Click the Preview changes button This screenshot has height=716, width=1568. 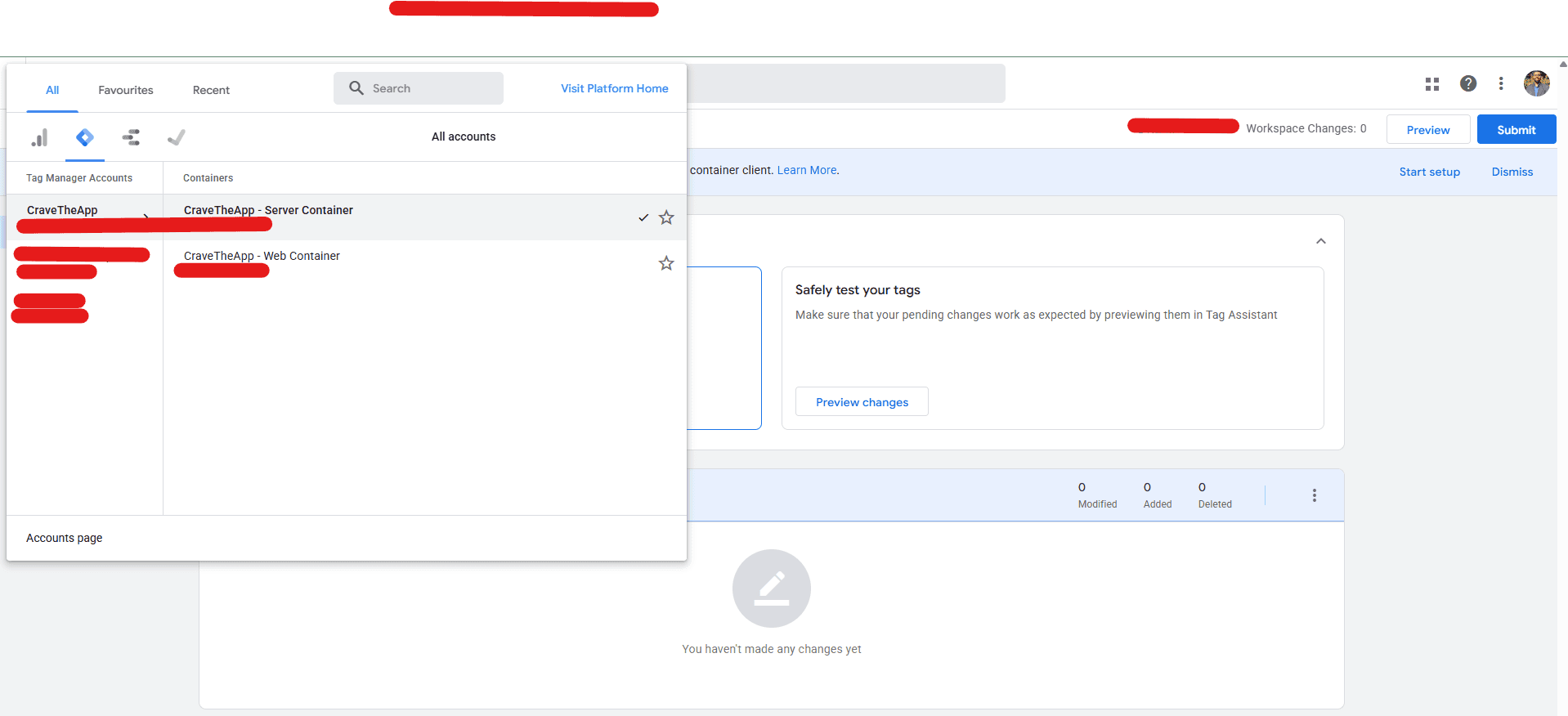click(862, 402)
